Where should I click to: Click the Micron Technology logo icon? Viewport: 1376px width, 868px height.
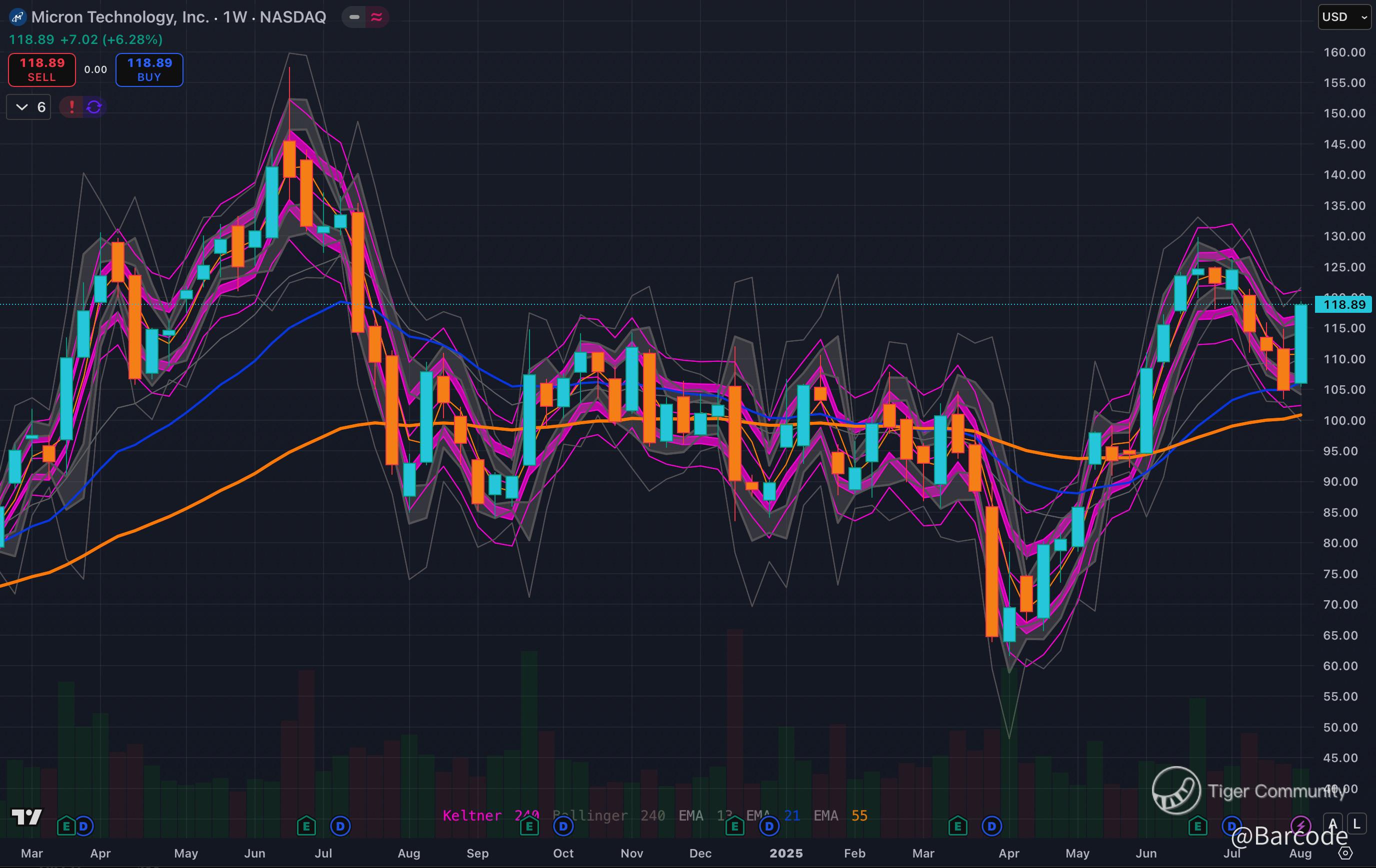[x=17, y=17]
